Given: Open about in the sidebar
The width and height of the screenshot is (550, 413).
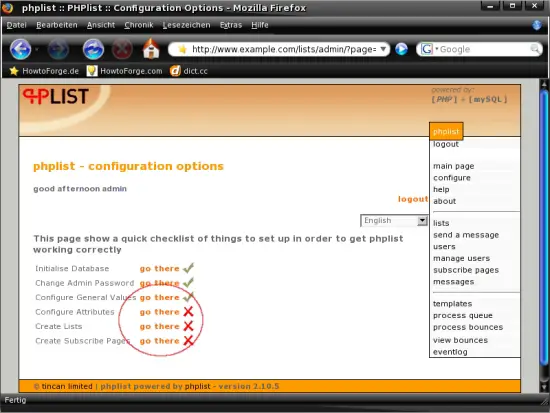Looking at the screenshot, I should [444, 201].
